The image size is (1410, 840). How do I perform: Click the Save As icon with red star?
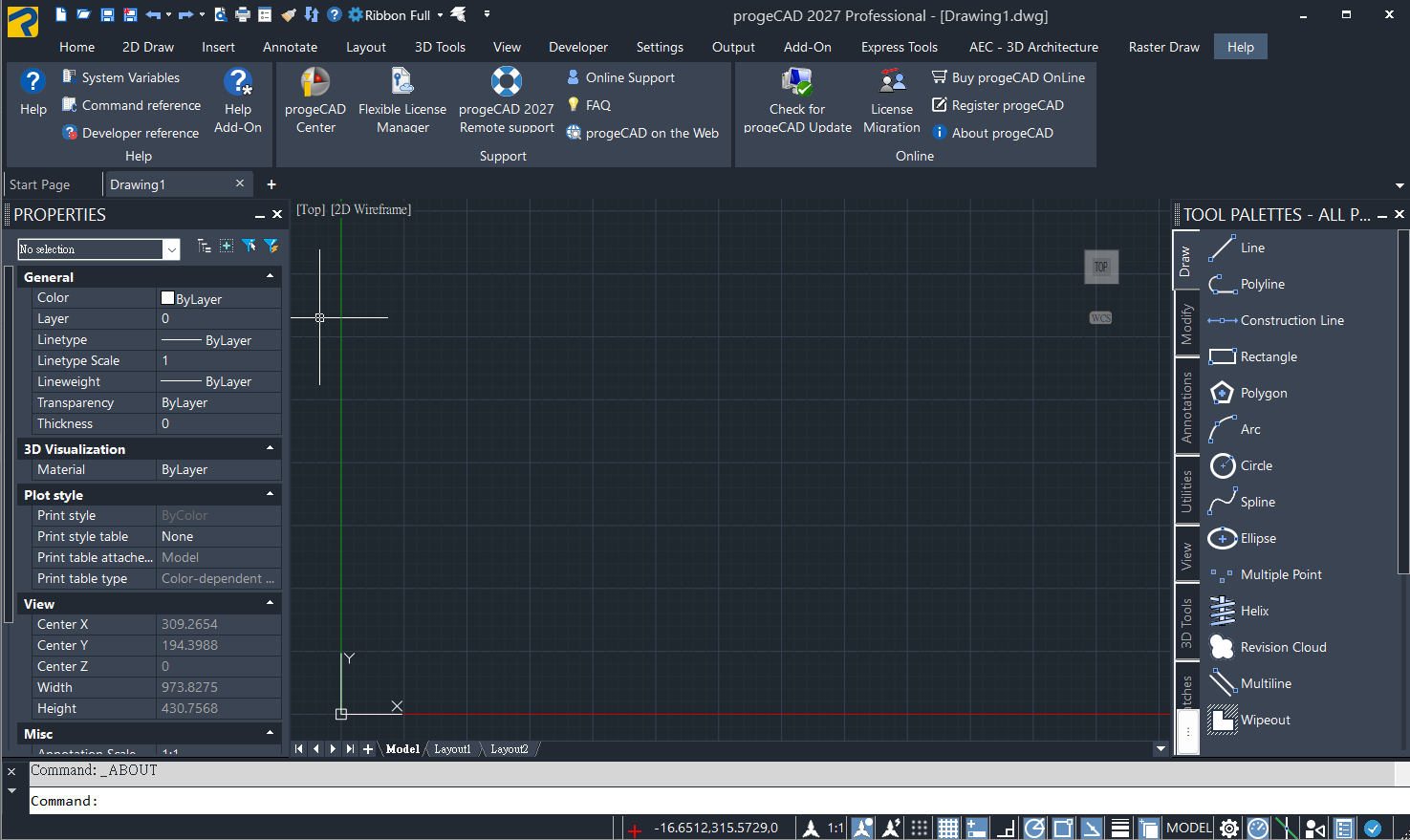[x=130, y=14]
